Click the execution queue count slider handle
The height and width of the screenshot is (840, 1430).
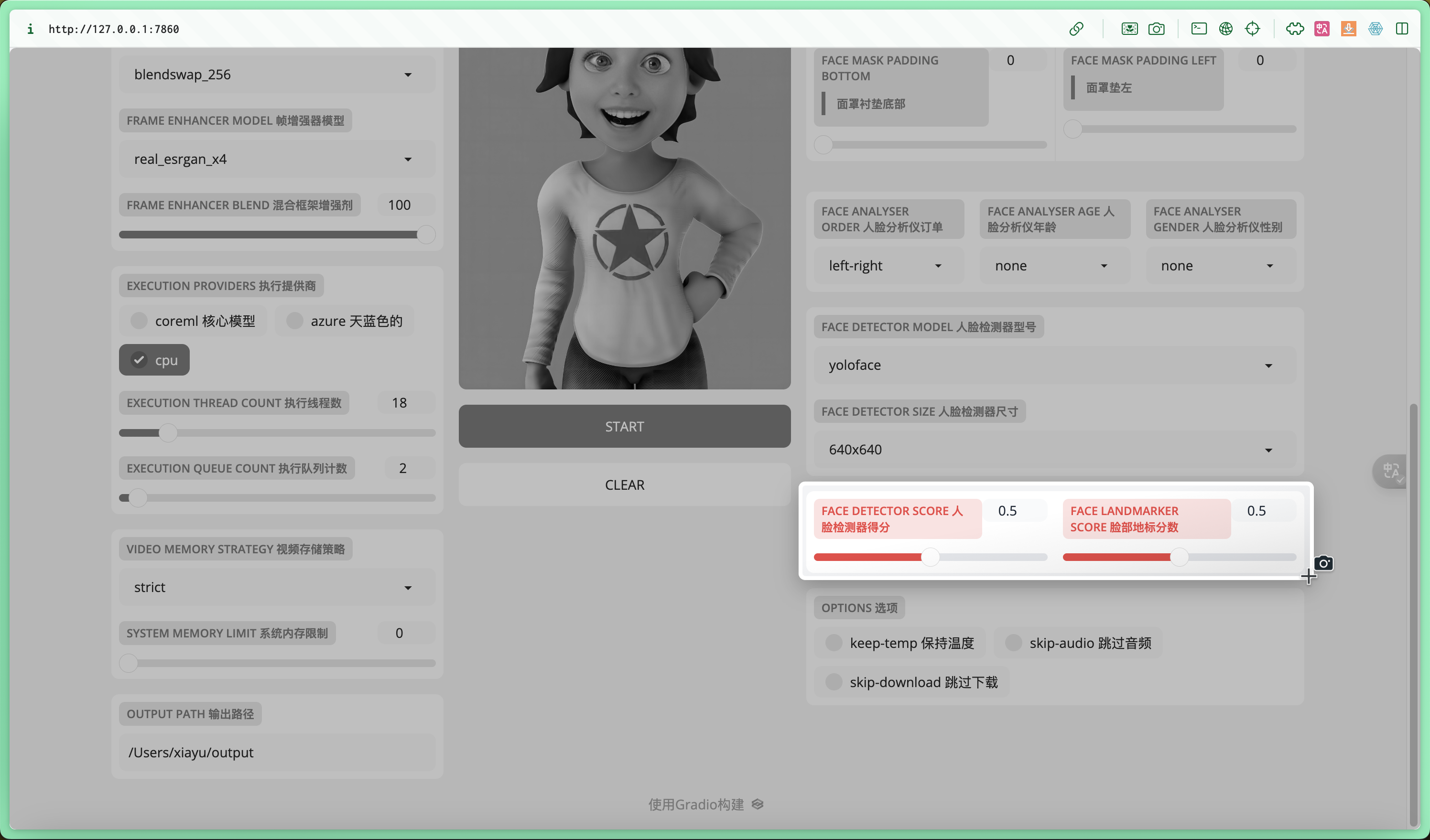137,498
